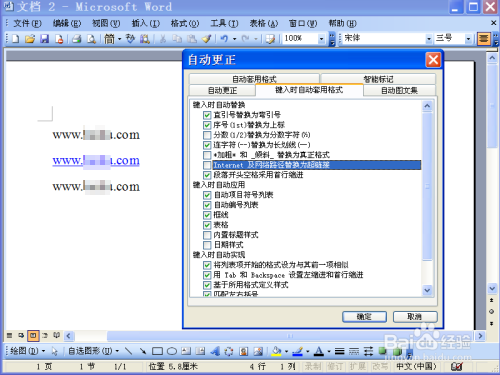Uncheck 直引号替换为弯引号 option

[x=207, y=115]
